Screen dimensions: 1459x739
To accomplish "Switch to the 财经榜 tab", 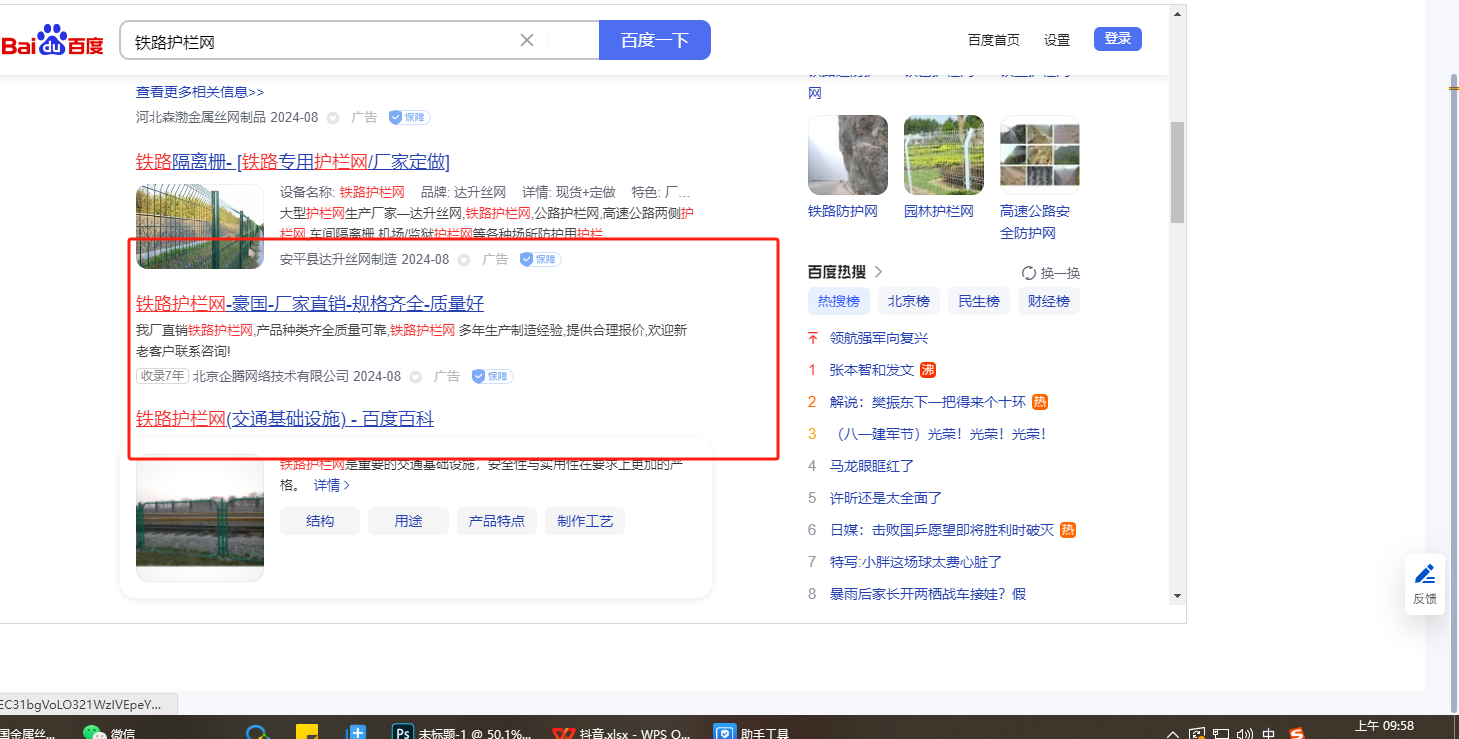I will (1049, 301).
